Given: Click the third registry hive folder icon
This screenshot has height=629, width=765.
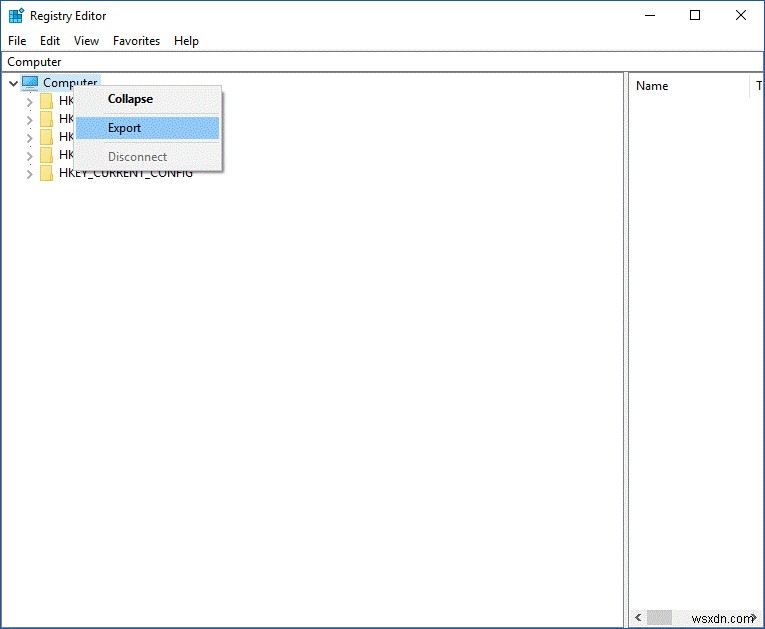Looking at the screenshot, I should (46, 137).
